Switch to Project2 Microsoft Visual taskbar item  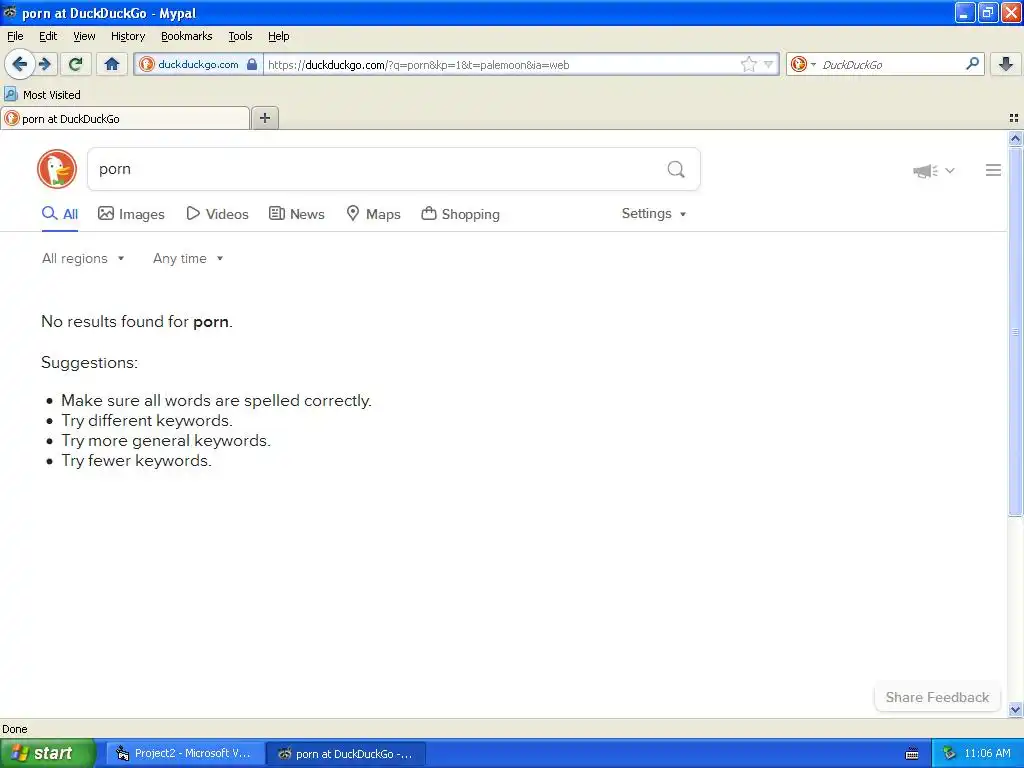click(x=185, y=754)
